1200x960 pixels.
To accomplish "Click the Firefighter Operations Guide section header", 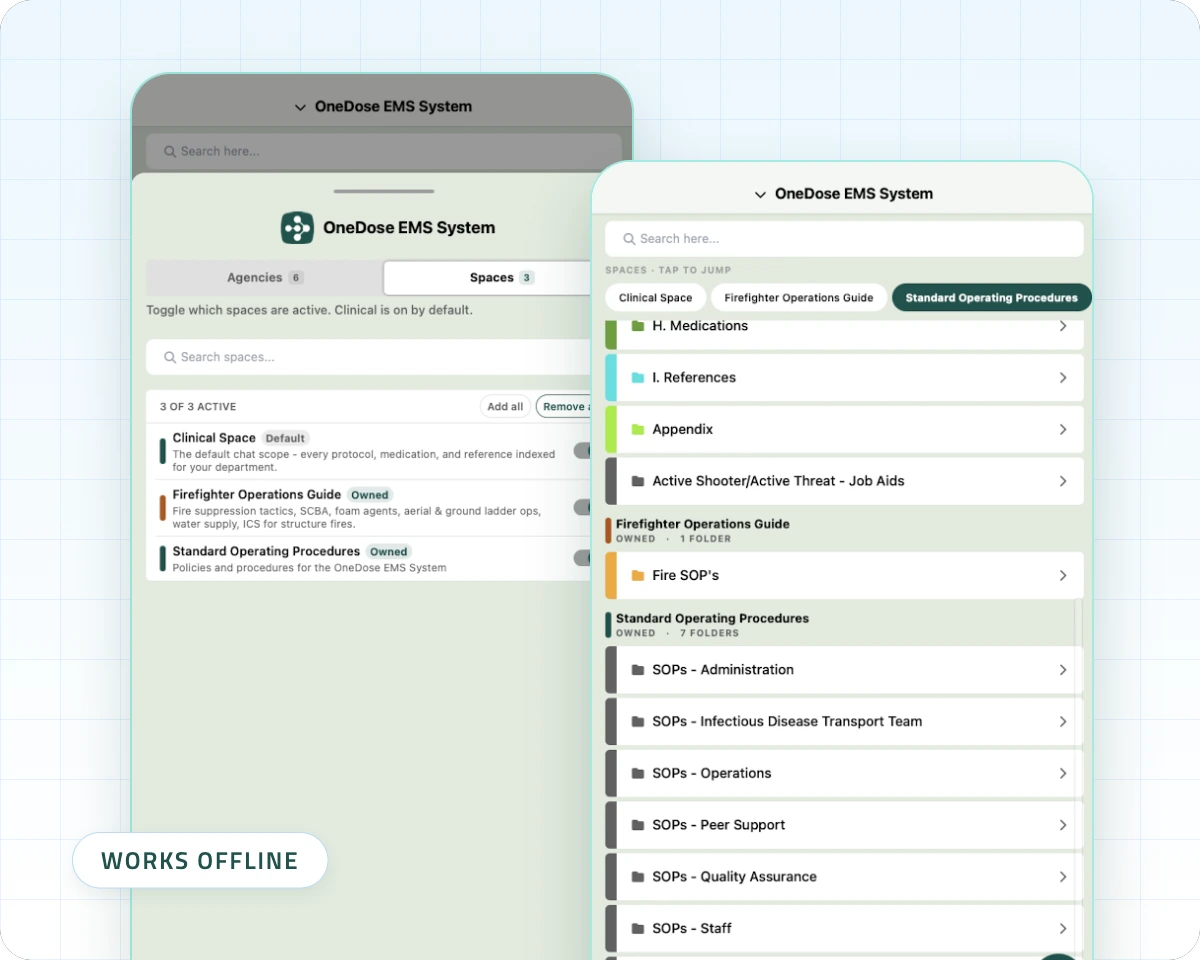I will (x=703, y=530).
